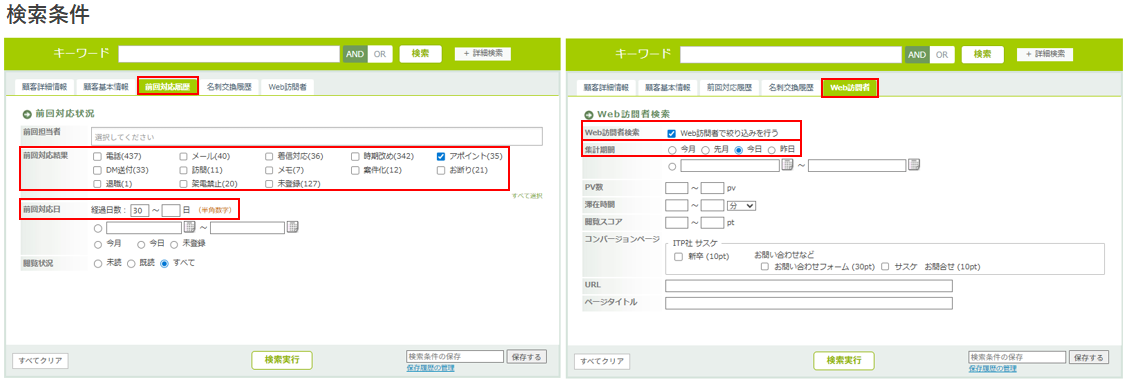The height and width of the screenshot is (381, 1125).
Task: Select 今日 radio under 前回対応日
Action: (x=141, y=244)
